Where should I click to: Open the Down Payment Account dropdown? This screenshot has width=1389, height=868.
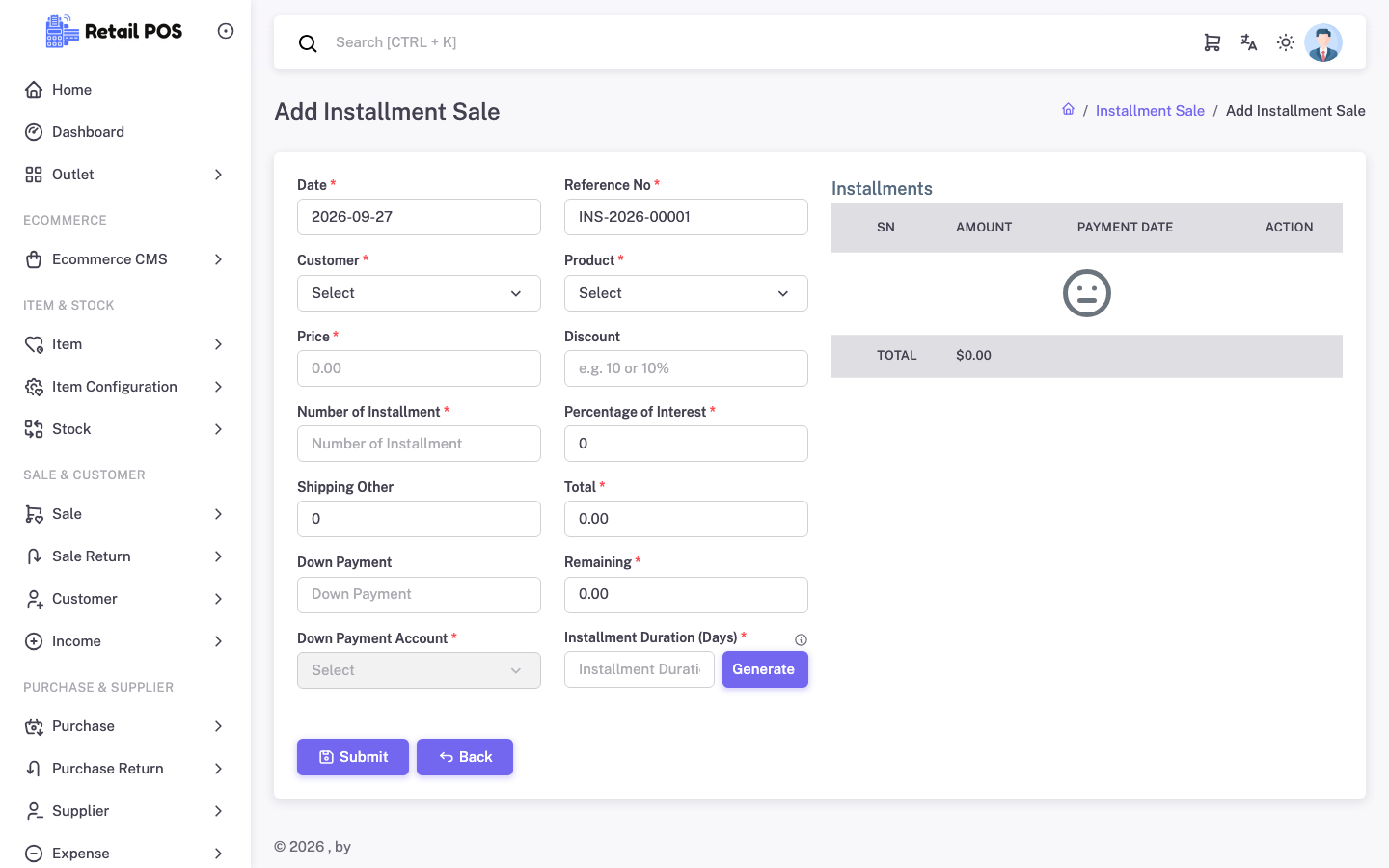tap(419, 670)
